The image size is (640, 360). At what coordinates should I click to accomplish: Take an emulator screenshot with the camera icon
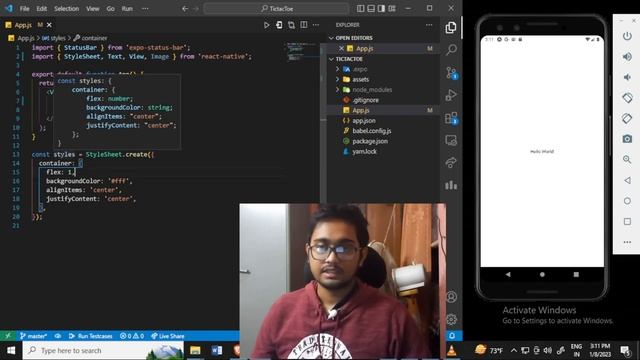627,139
